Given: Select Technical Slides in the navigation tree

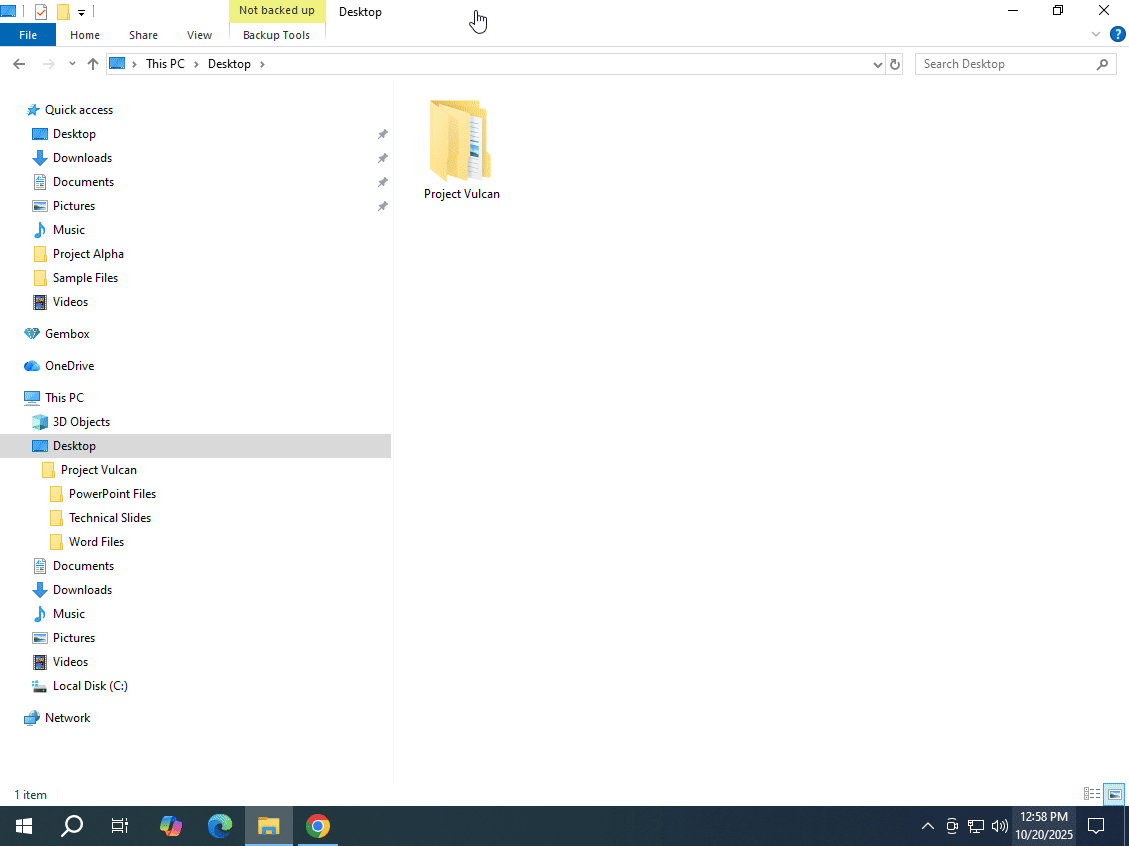Looking at the screenshot, I should [110, 518].
